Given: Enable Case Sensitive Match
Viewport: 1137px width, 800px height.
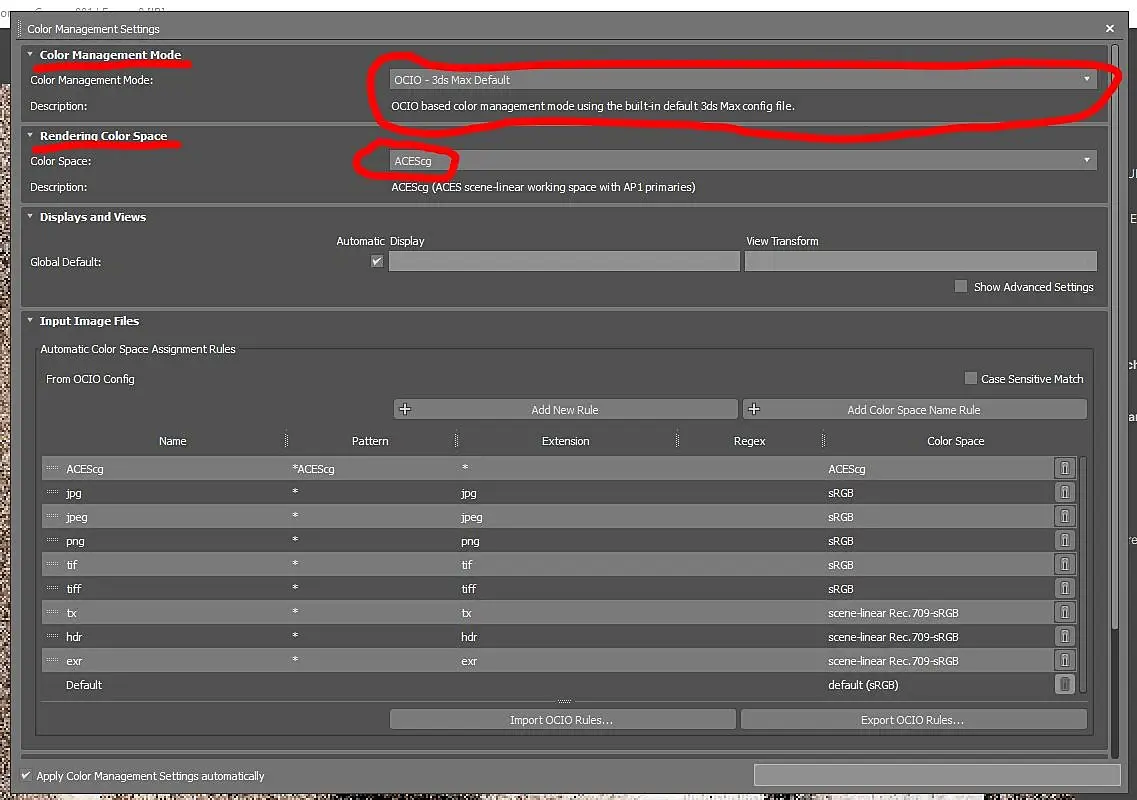Looking at the screenshot, I should (970, 378).
